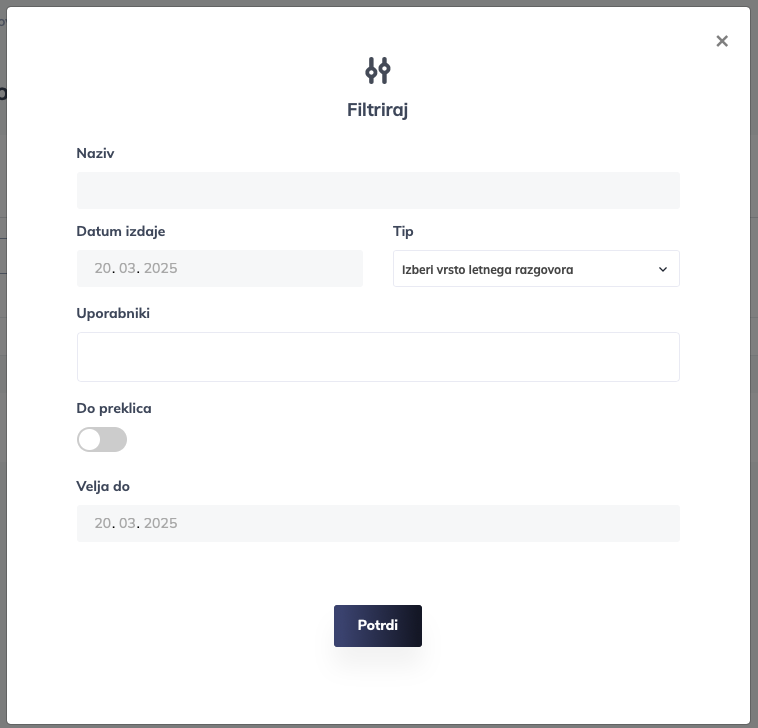Click the Tip label above the dropdown

point(403,231)
